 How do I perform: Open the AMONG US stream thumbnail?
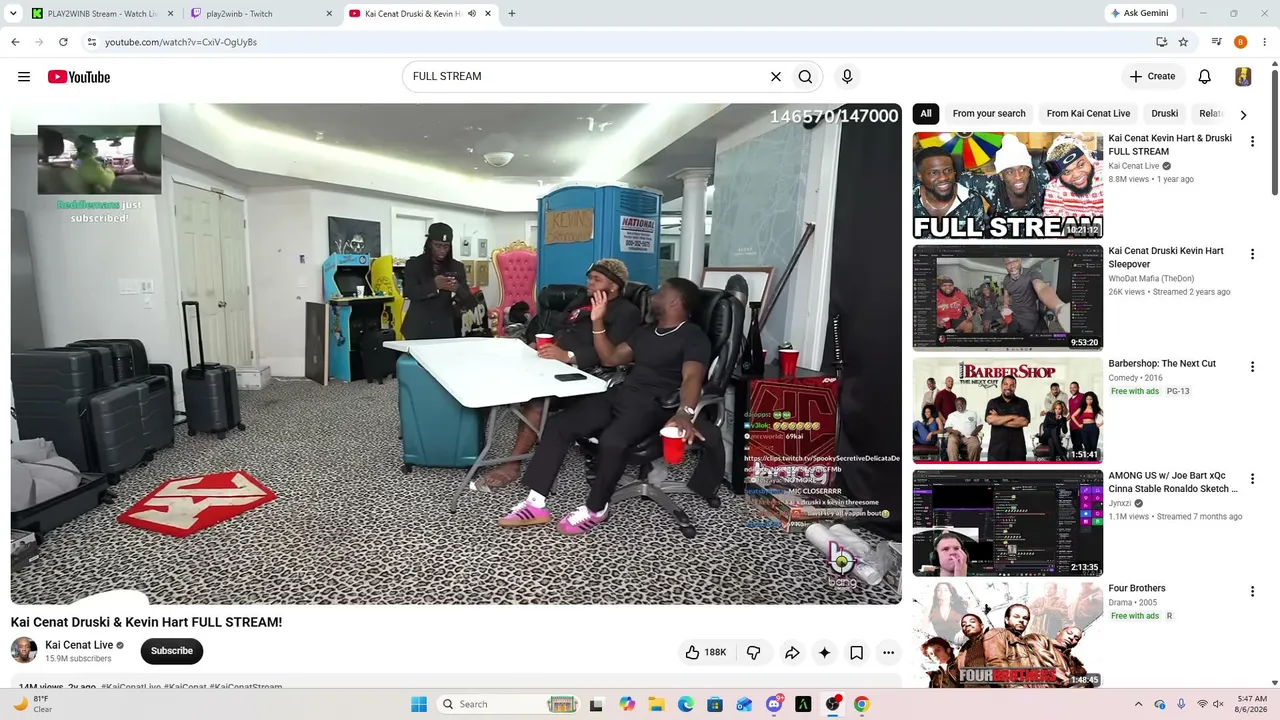1008,523
